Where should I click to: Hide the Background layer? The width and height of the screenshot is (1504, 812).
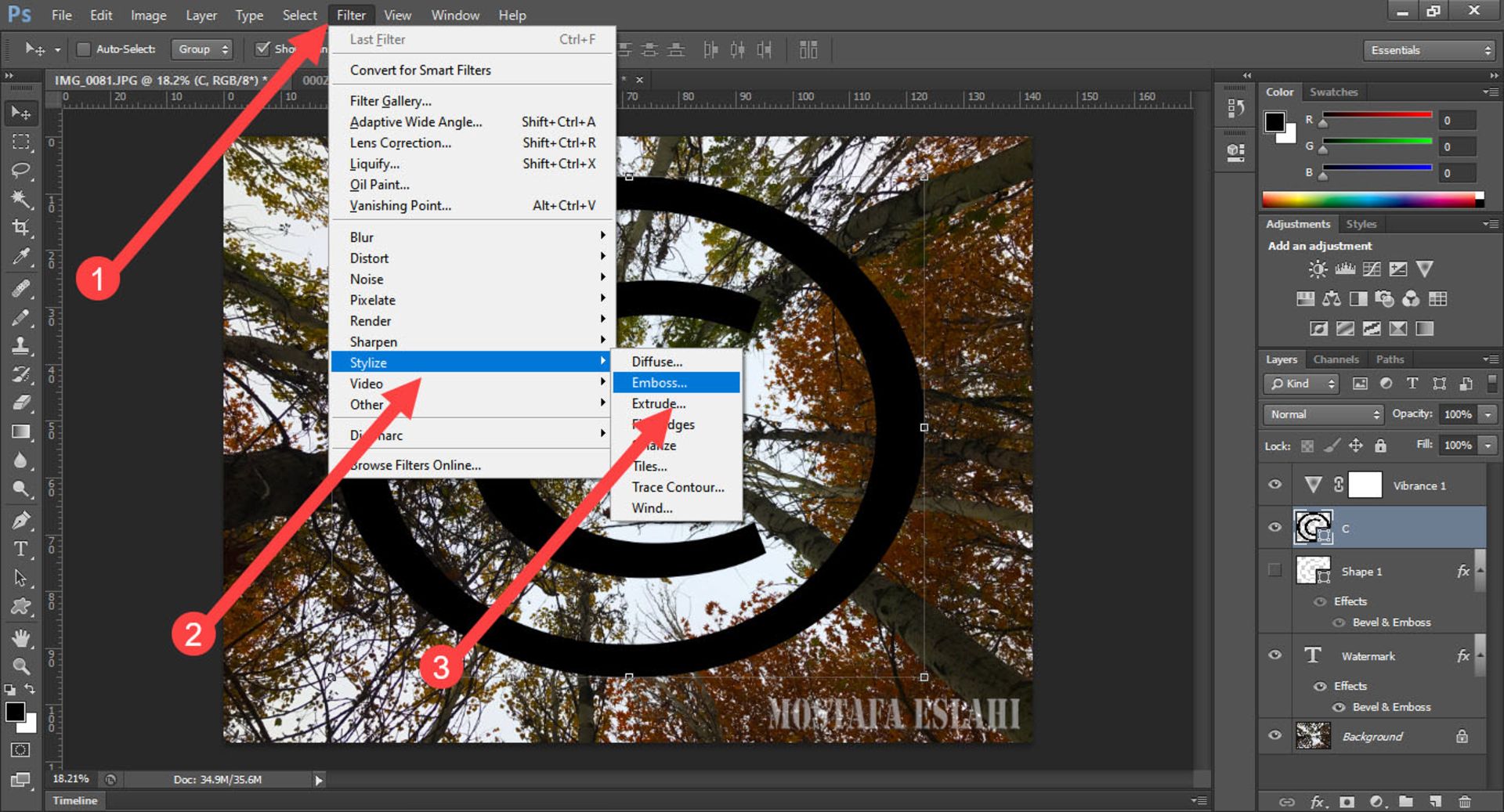pos(1274,735)
